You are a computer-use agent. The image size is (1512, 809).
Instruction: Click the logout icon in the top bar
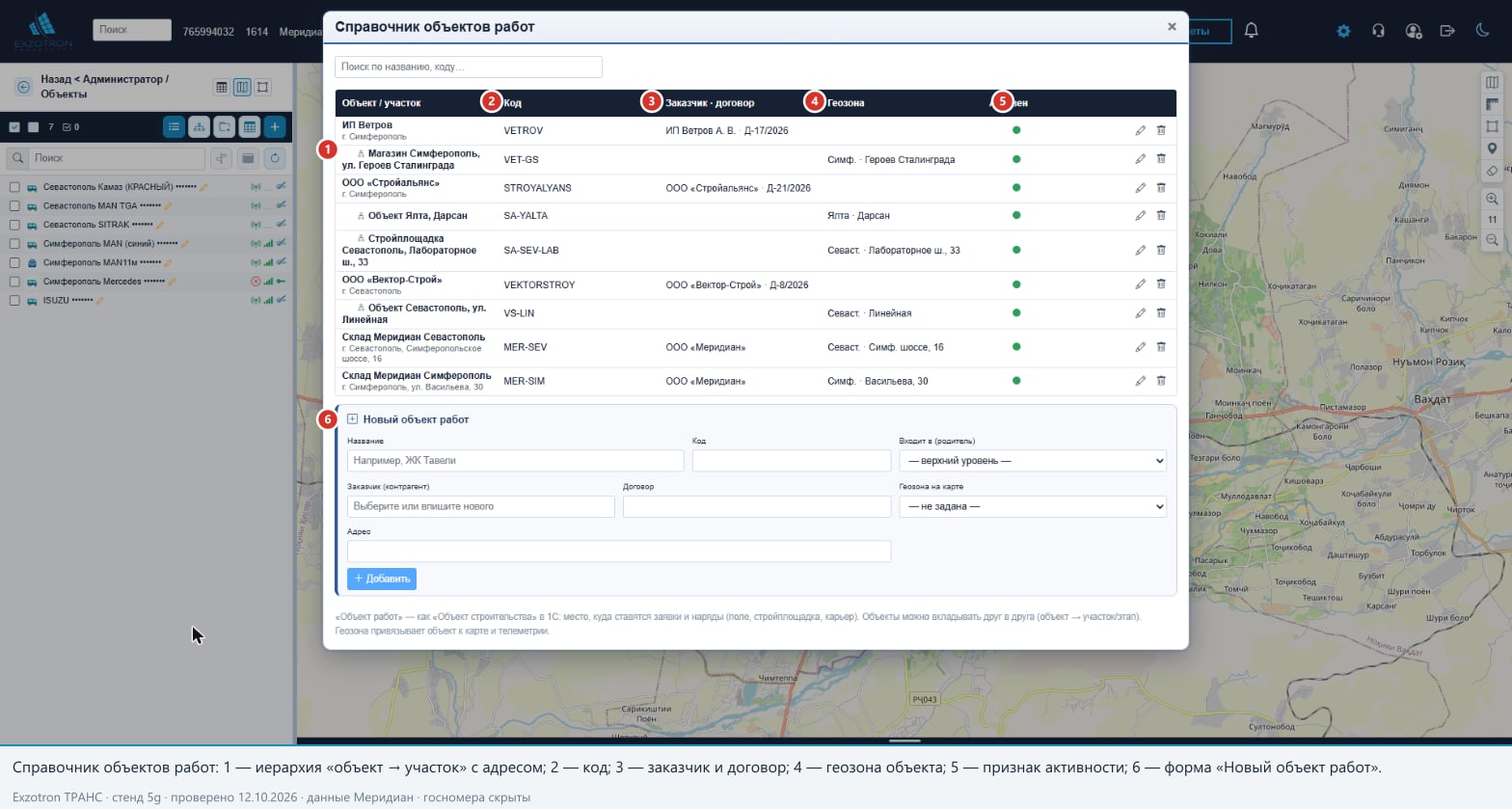click(x=1447, y=31)
